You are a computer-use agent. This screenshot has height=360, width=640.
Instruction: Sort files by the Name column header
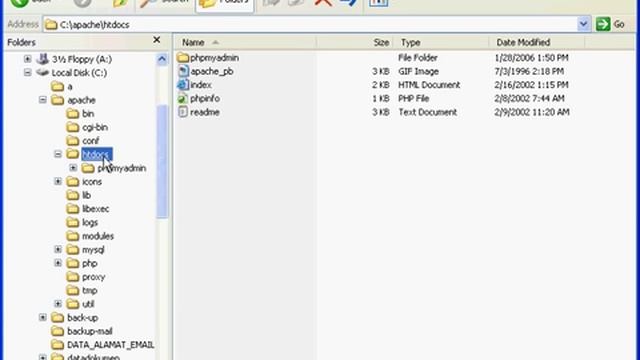click(x=245, y=42)
